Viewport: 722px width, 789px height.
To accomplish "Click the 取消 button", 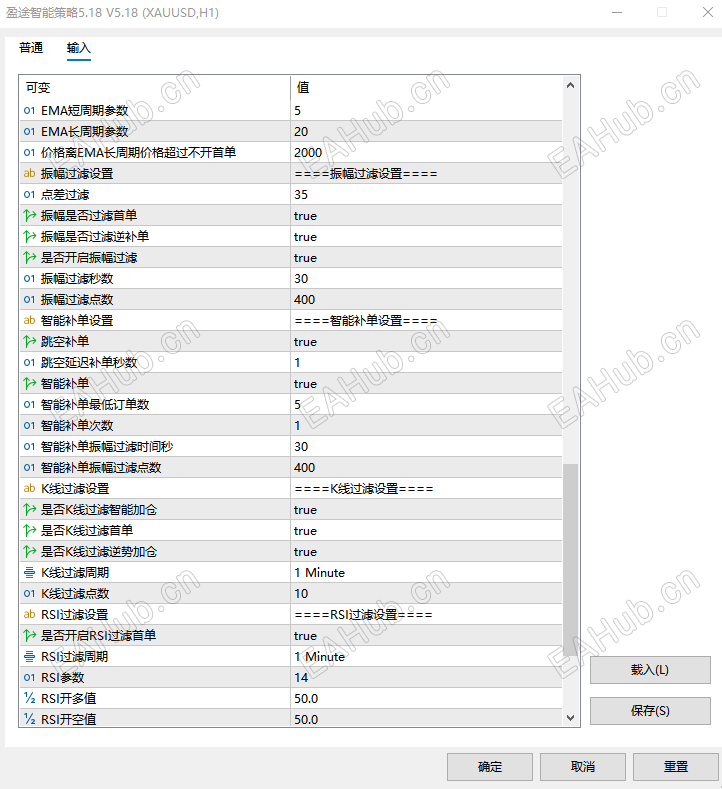I will click(x=583, y=766).
